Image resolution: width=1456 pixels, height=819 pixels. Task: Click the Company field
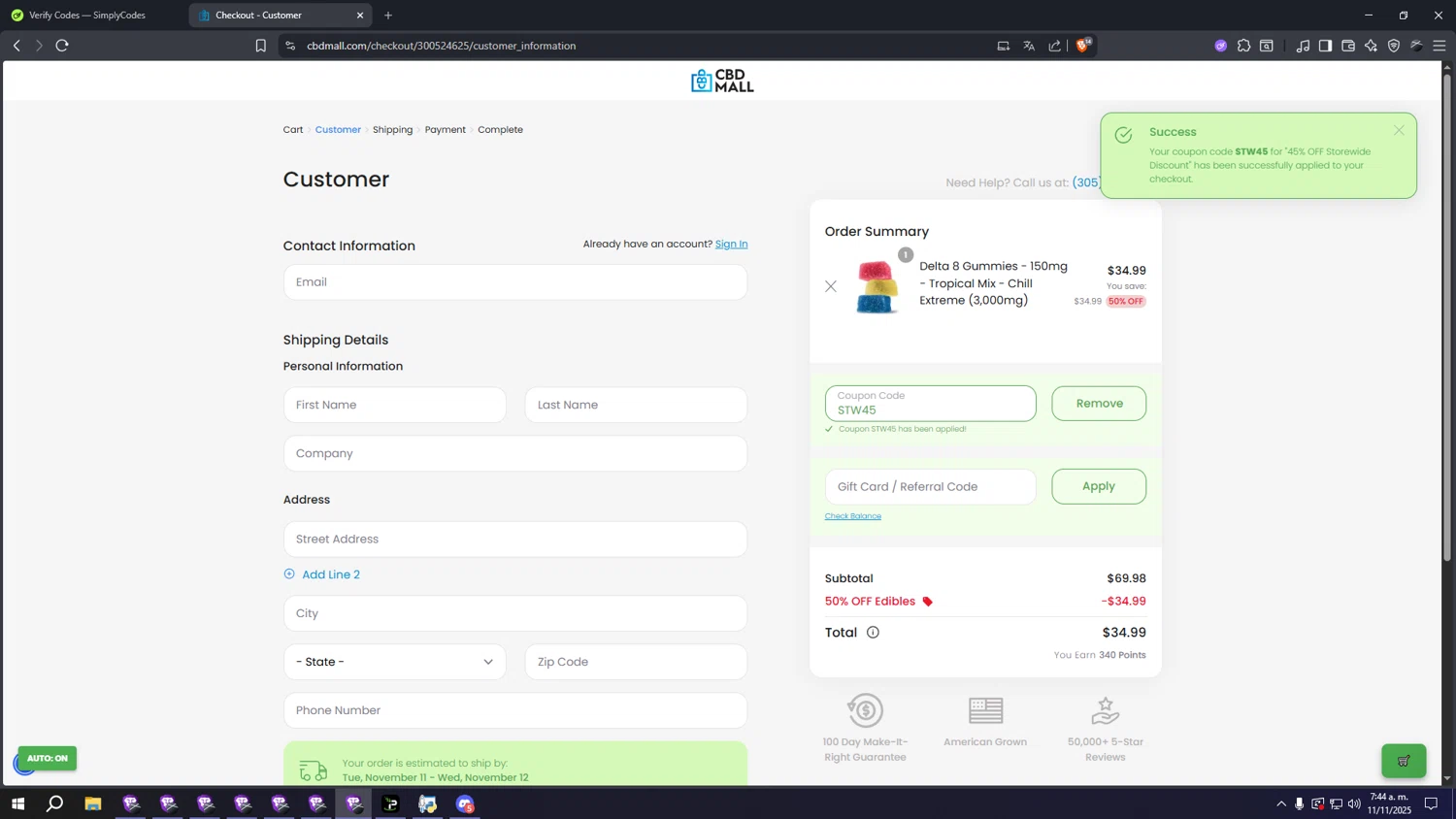515,453
